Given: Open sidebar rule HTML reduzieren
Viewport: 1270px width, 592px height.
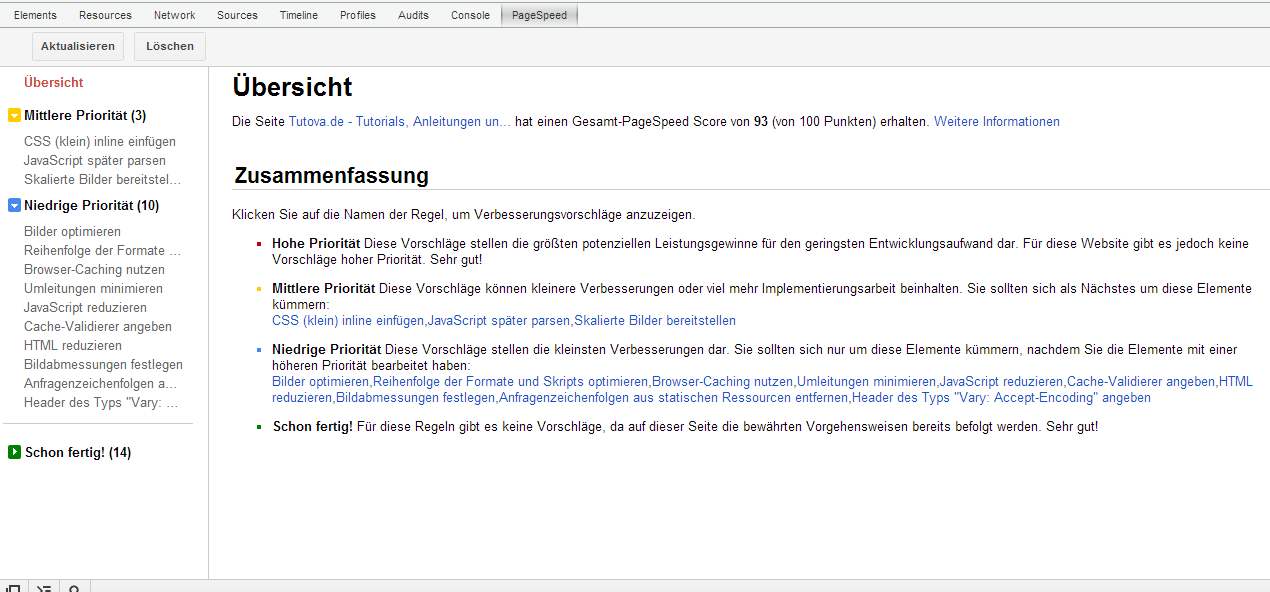Looking at the screenshot, I should click(73, 345).
